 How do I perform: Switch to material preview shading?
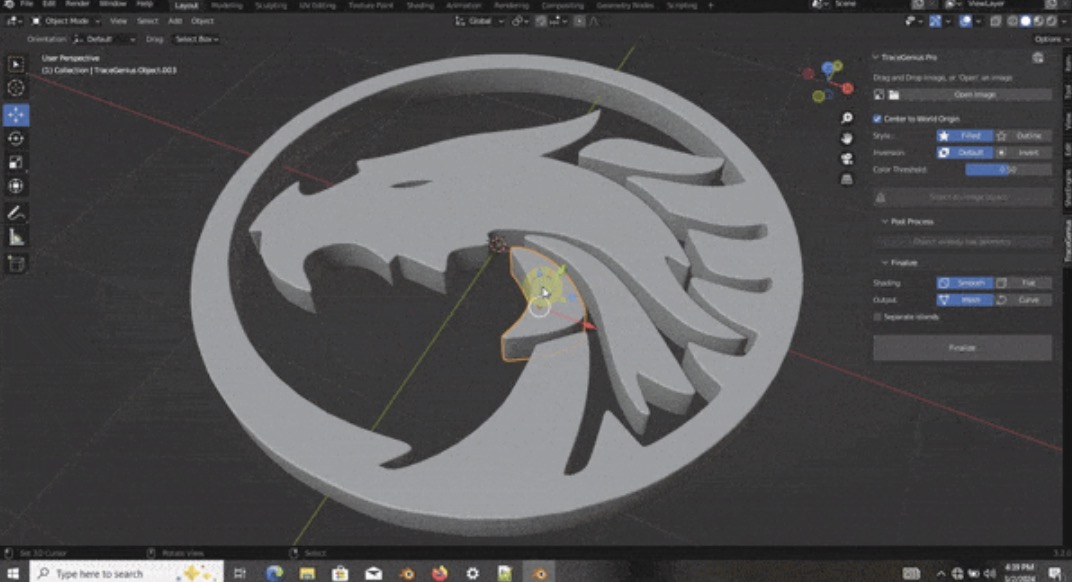click(x=1038, y=21)
